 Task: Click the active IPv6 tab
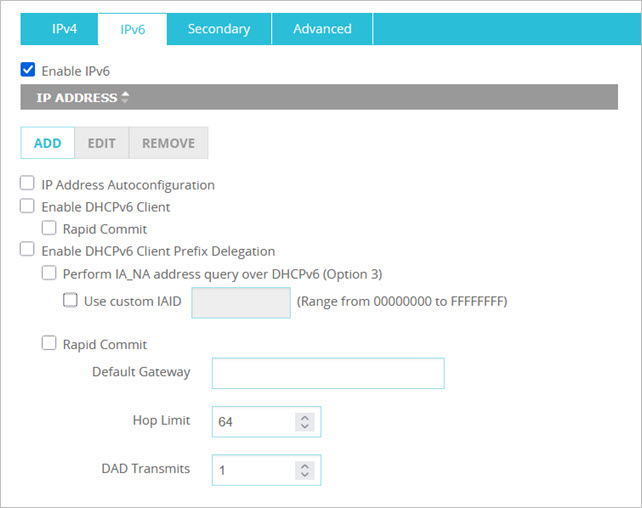tap(132, 29)
